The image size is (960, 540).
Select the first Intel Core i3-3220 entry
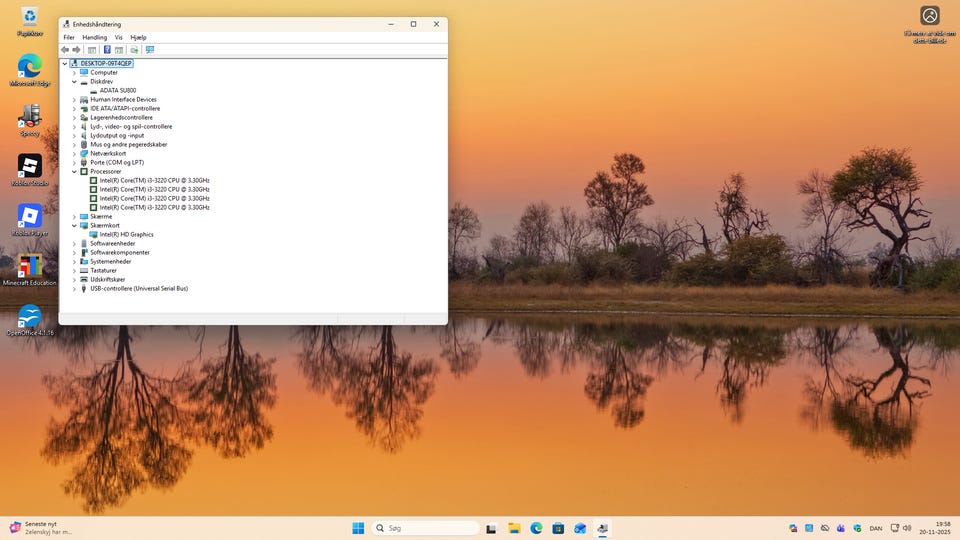pyautogui.click(x=154, y=181)
